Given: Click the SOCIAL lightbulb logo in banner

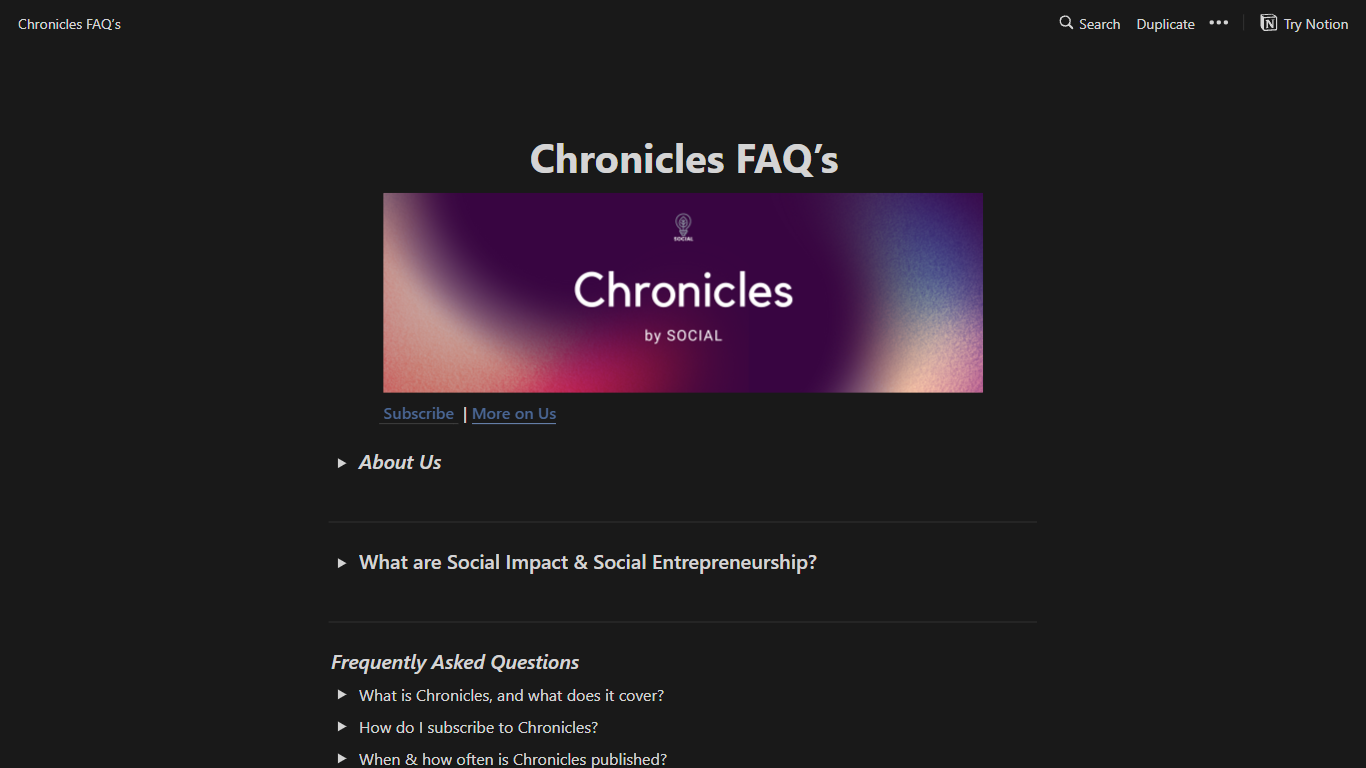Looking at the screenshot, I should (x=683, y=227).
